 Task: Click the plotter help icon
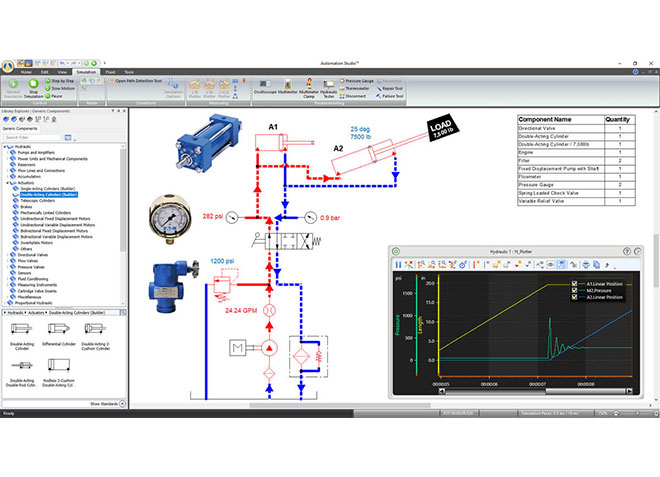point(627,251)
